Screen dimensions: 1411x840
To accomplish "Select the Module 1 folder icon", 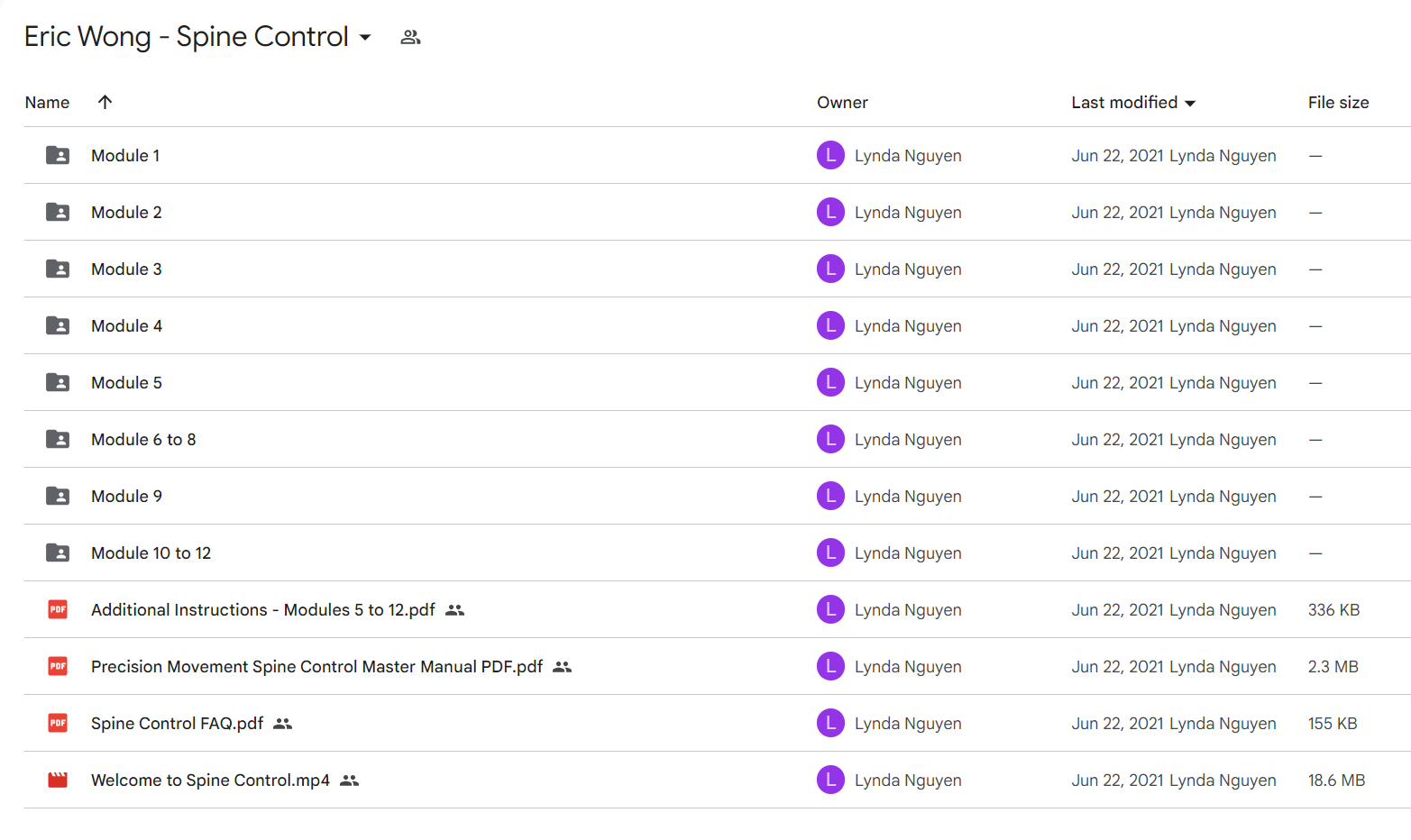I will (58, 155).
